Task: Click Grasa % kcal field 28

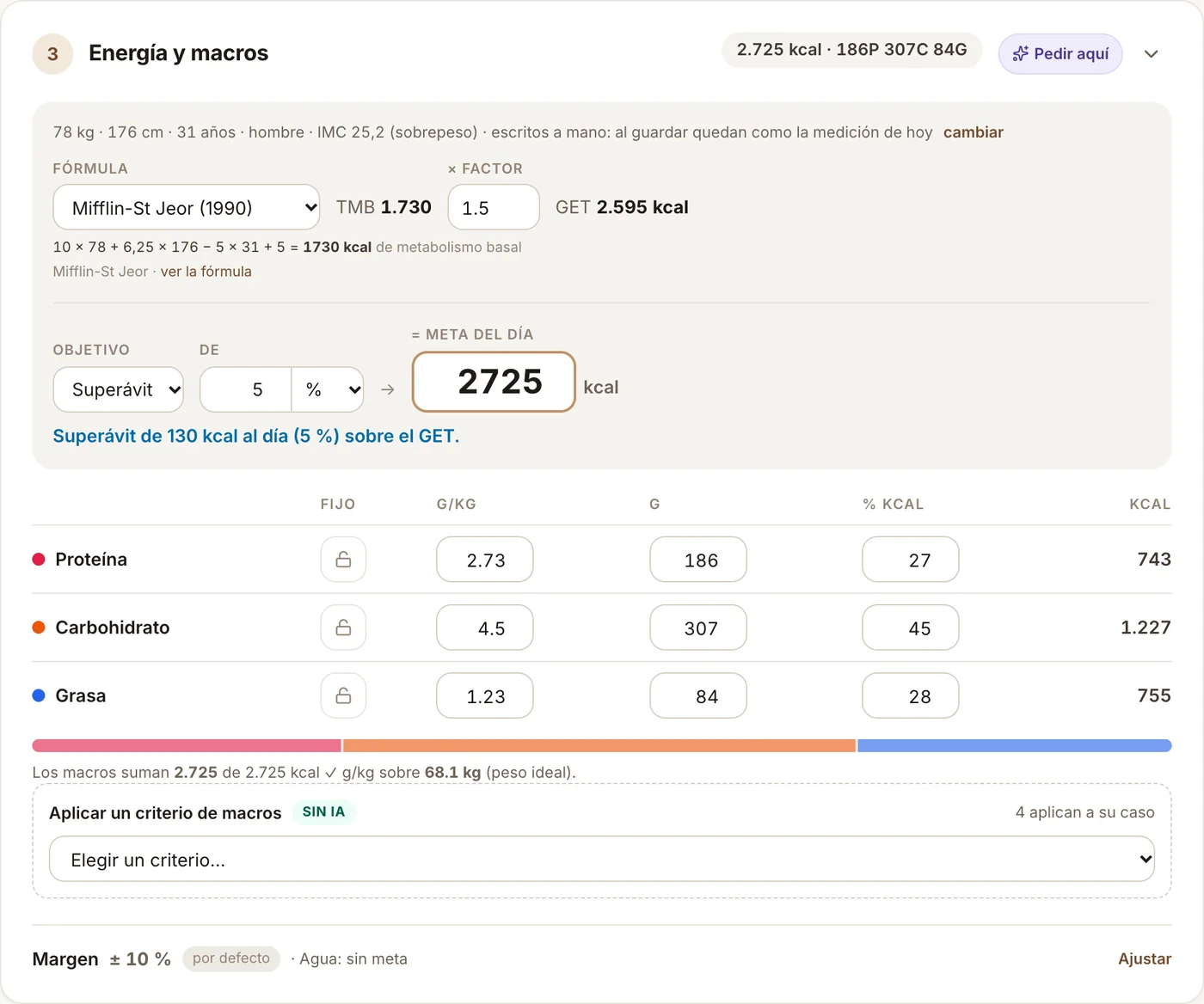Action: click(911, 695)
